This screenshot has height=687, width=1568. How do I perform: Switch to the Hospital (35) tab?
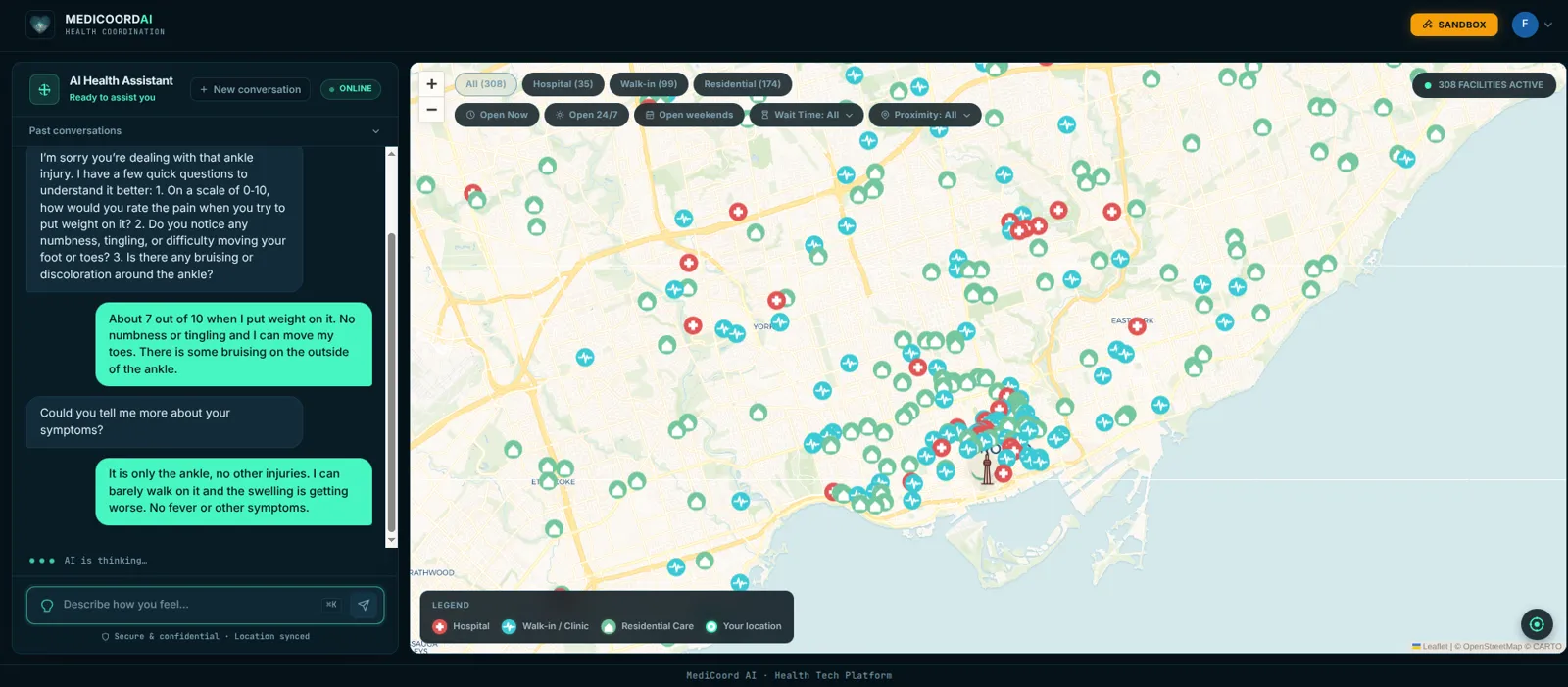563,84
